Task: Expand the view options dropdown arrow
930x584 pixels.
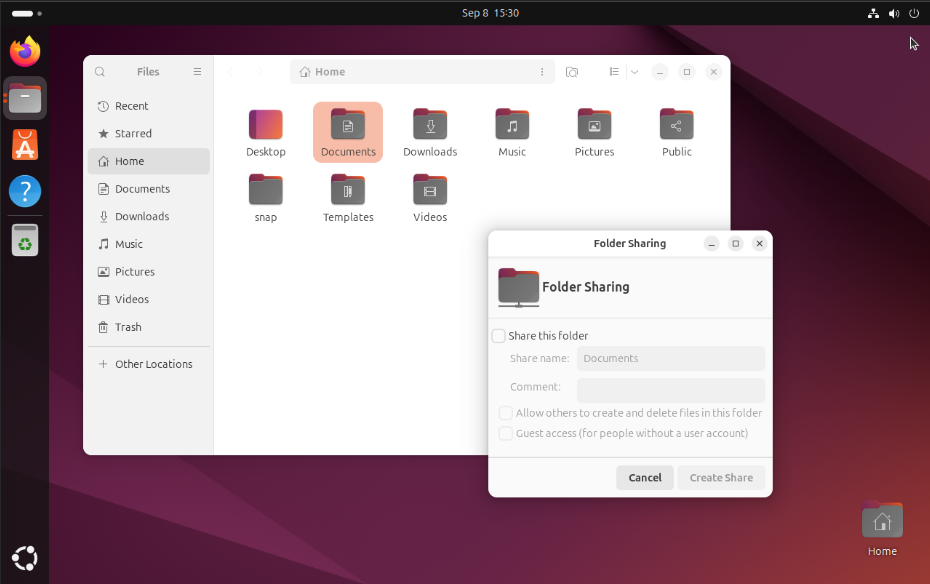Action: [x=634, y=72]
